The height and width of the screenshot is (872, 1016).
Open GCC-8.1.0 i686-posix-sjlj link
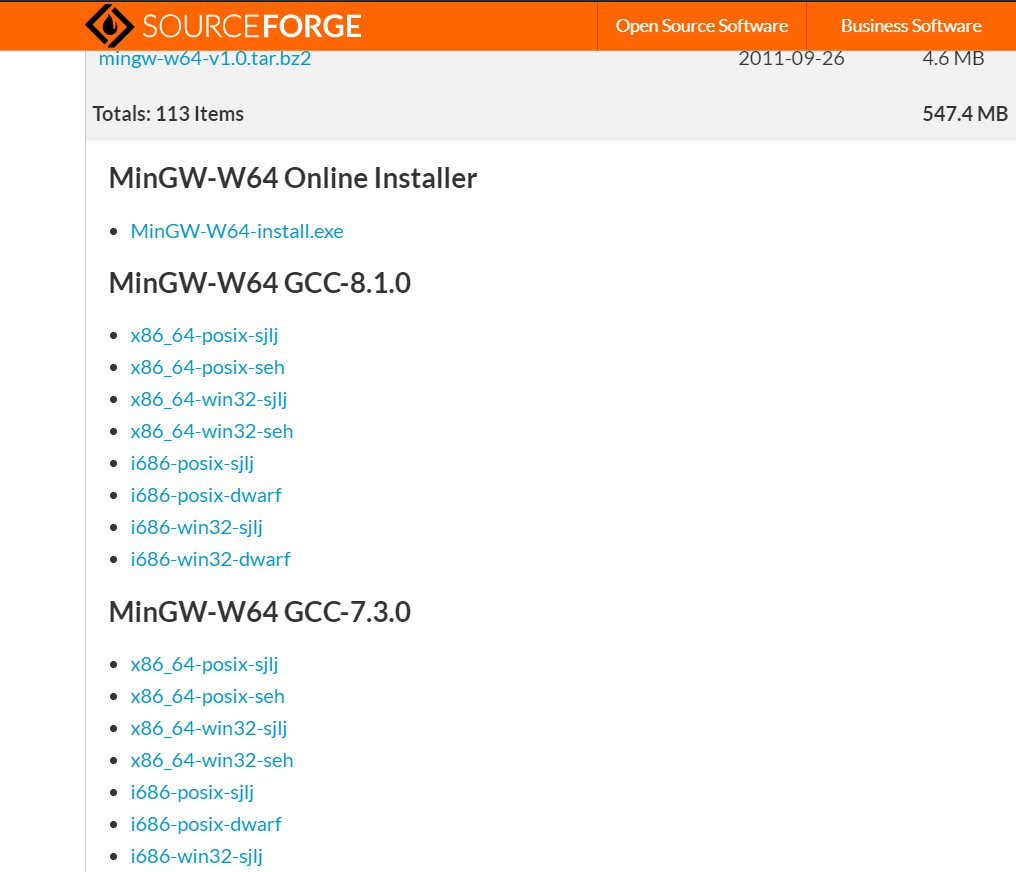point(192,464)
